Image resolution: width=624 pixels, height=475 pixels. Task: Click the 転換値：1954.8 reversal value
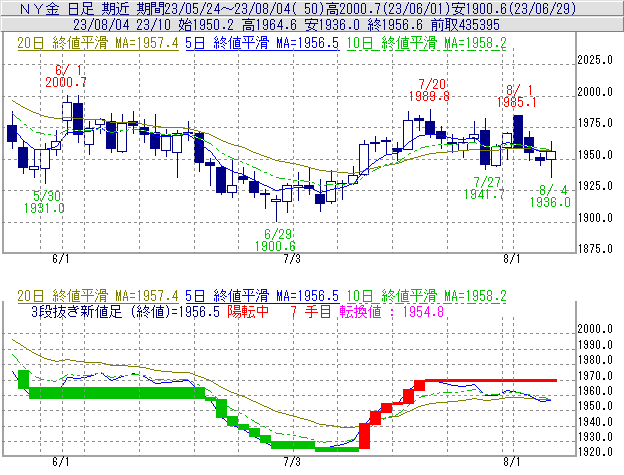[x=392, y=311]
